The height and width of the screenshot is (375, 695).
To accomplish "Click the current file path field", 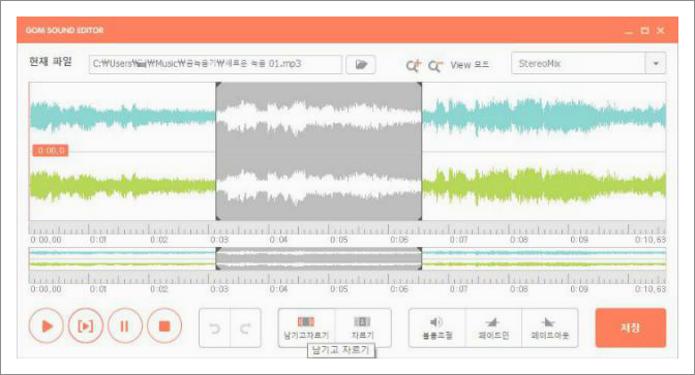I will point(215,64).
